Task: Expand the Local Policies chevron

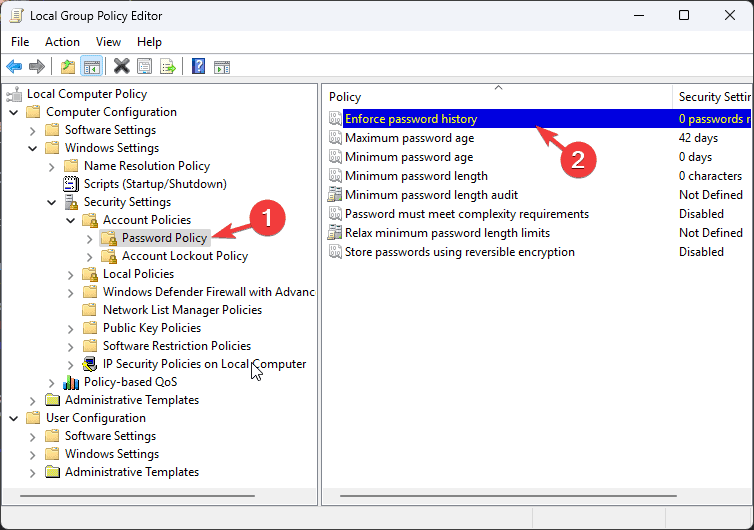Action: (x=70, y=275)
